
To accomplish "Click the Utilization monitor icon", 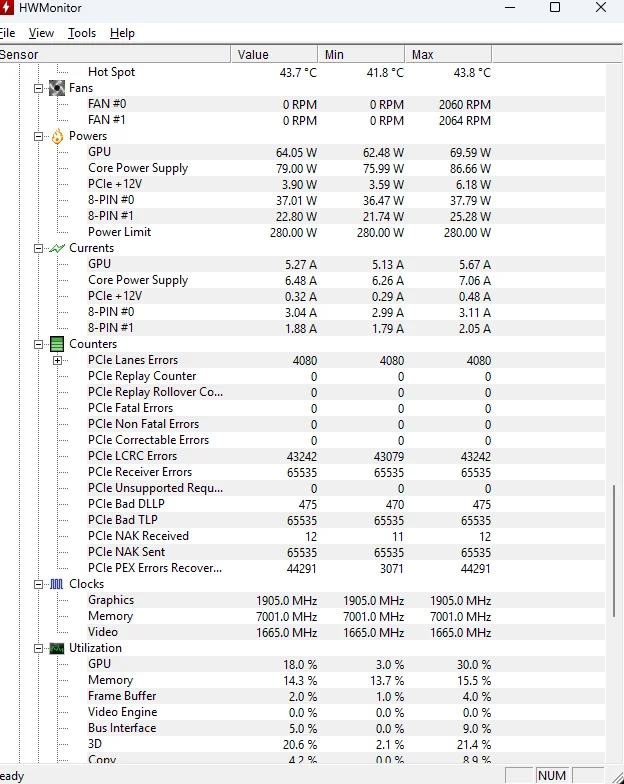I will point(57,648).
